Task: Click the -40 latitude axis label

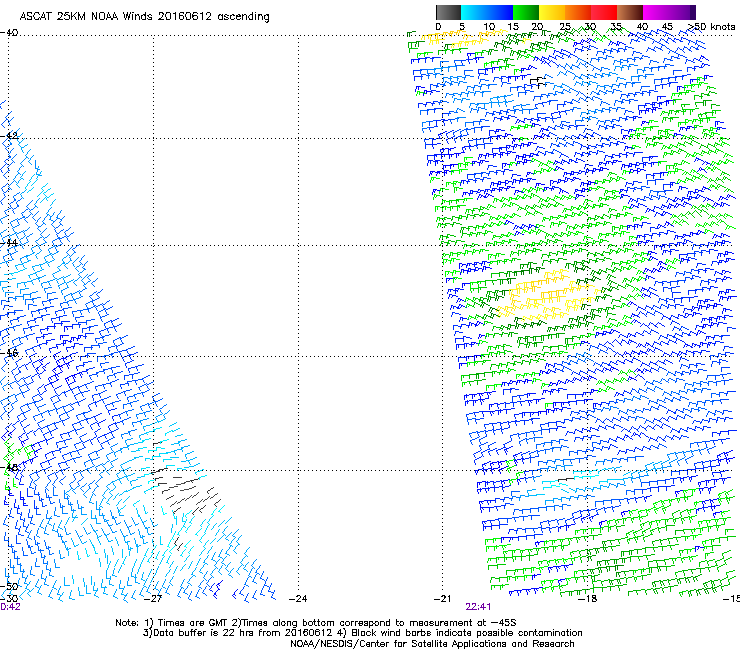Action: pyautogui.click(x=9, y=32)
